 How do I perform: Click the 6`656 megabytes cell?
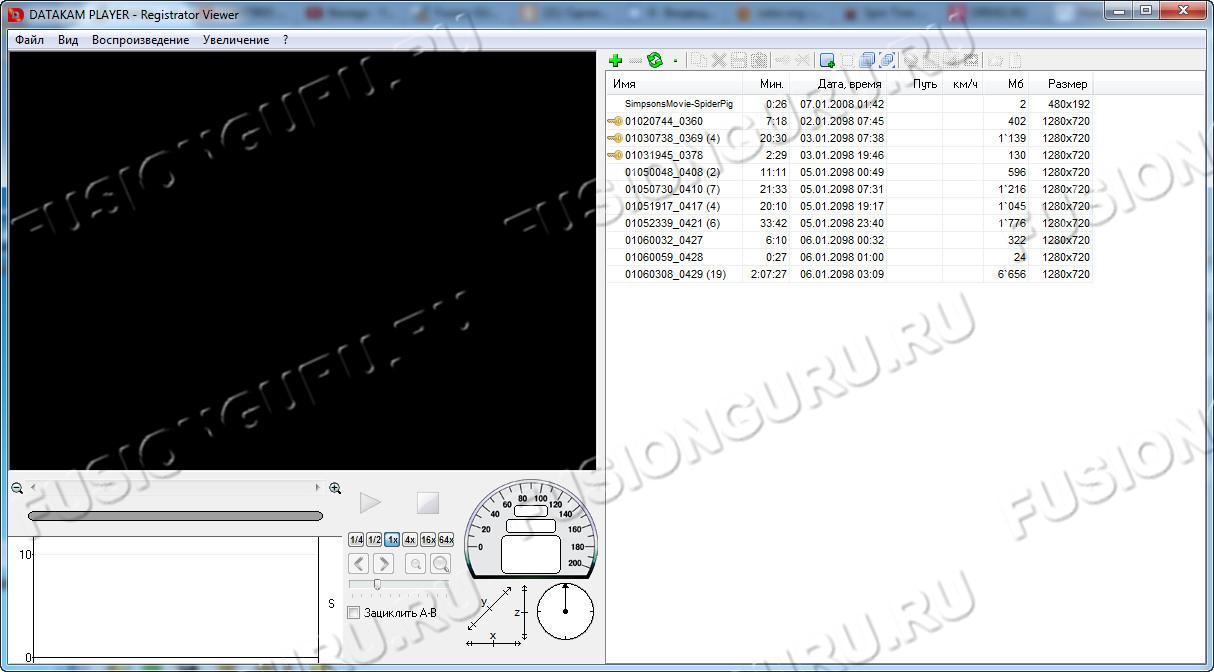point(1012,274)
